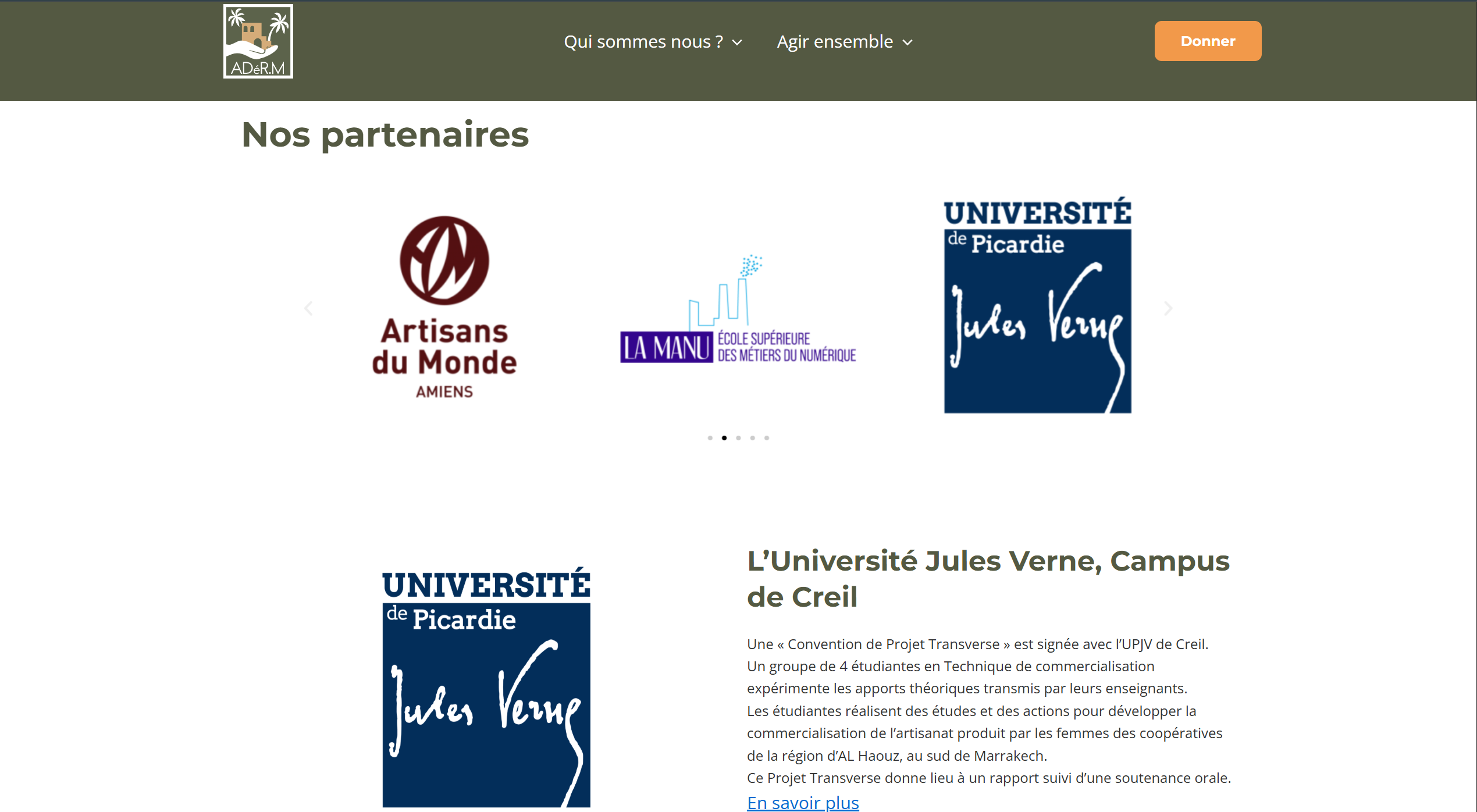
Task: Click the line Ce Projet Transverse donne lieu
Action: point(989,778)
